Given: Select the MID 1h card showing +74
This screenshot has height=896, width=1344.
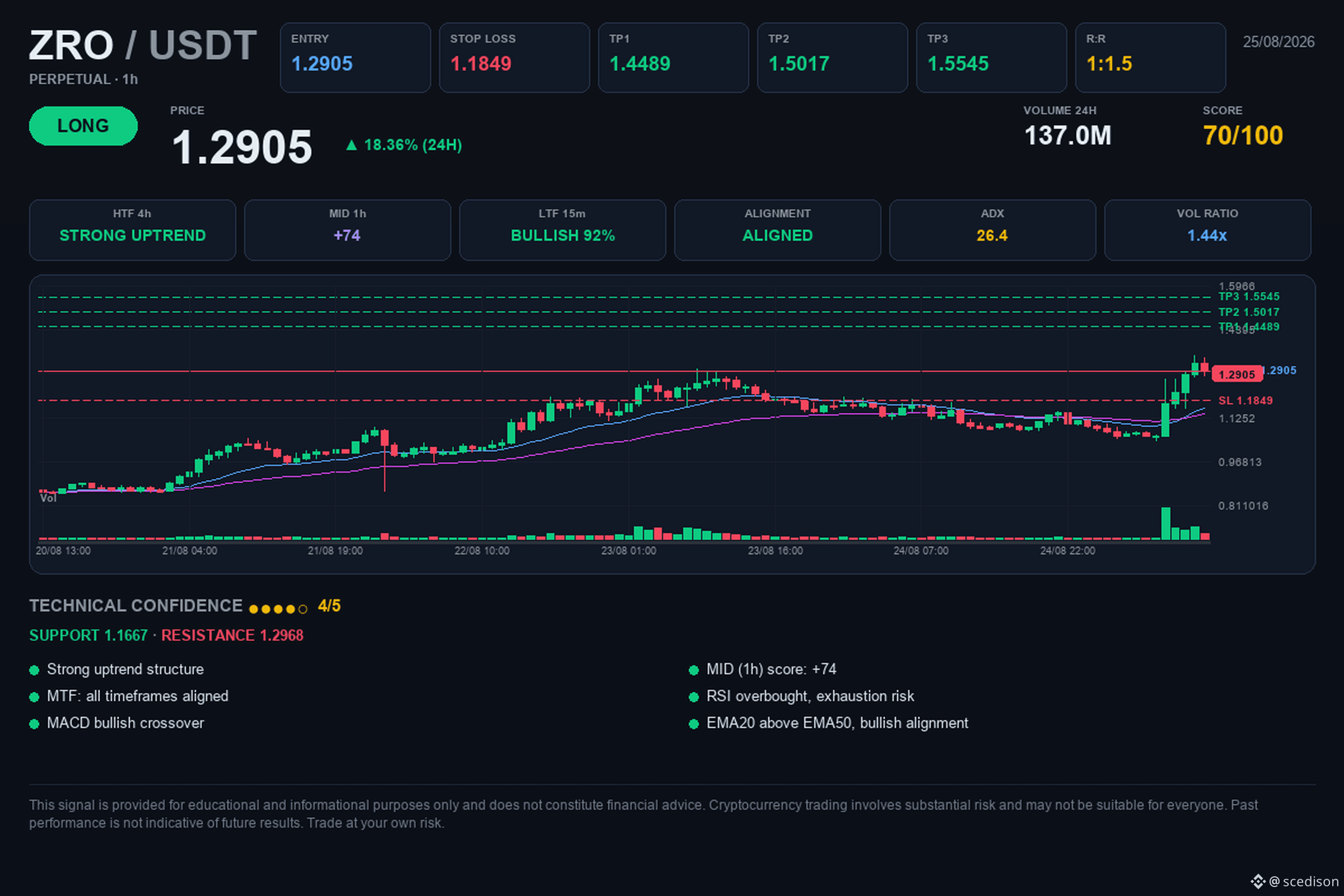Looking at the screenshot, I should coord(347,230).
